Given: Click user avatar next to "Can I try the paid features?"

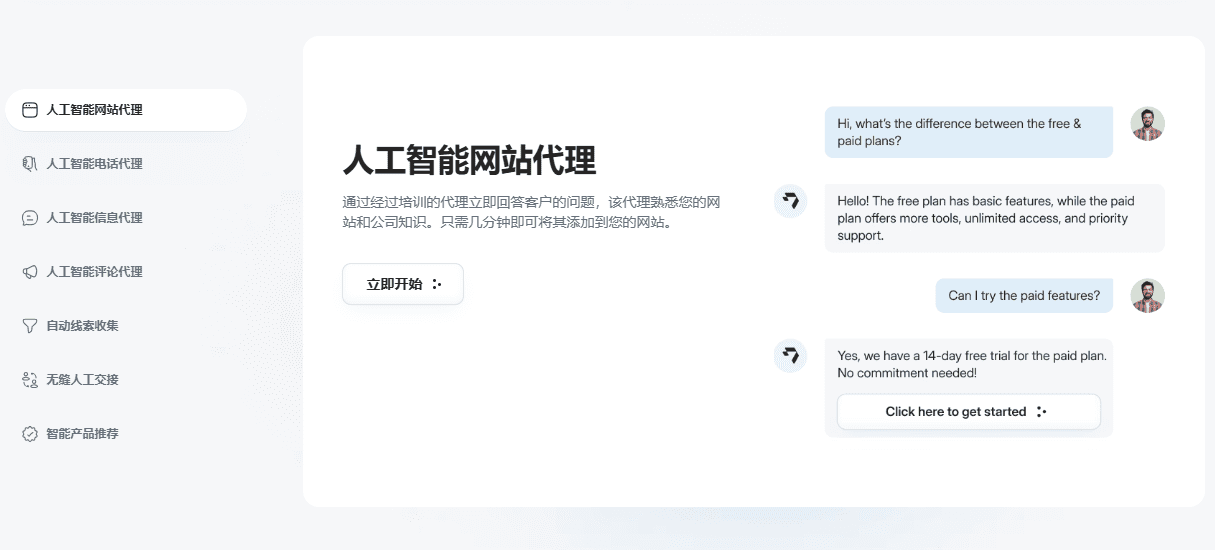Looking at the screenshot, I should pyautogui.click(x=1148, y=296).
